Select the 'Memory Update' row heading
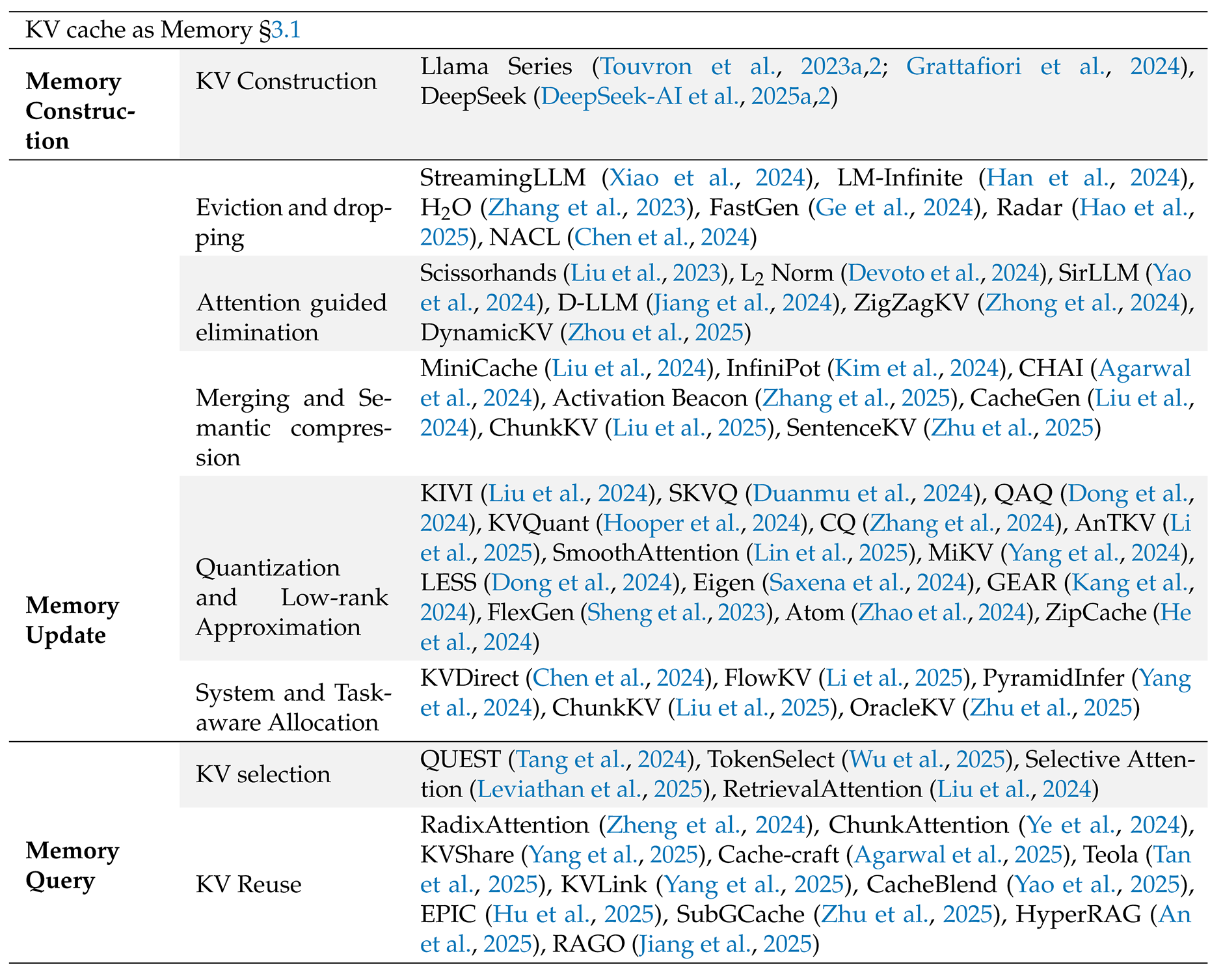Image resolution: width=1223 pixels, height=980 pixels. pos(72,620)
